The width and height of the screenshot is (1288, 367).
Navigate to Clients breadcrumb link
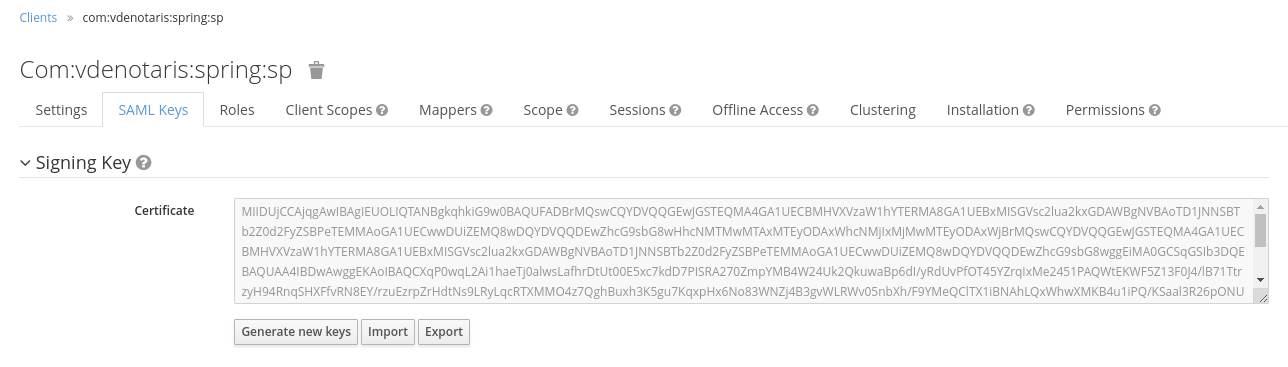38,18
